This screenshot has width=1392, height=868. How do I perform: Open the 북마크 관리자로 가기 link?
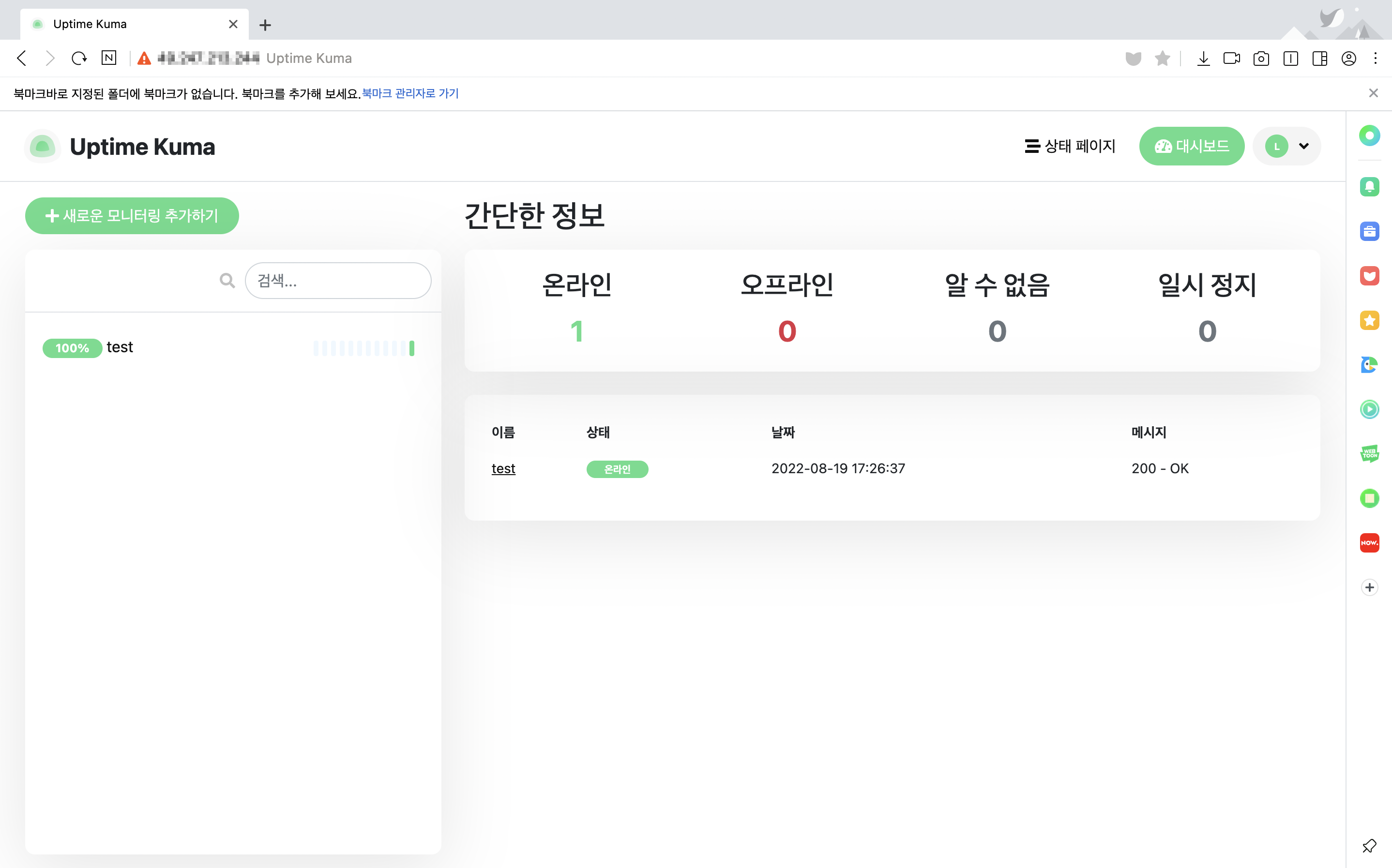410,93
